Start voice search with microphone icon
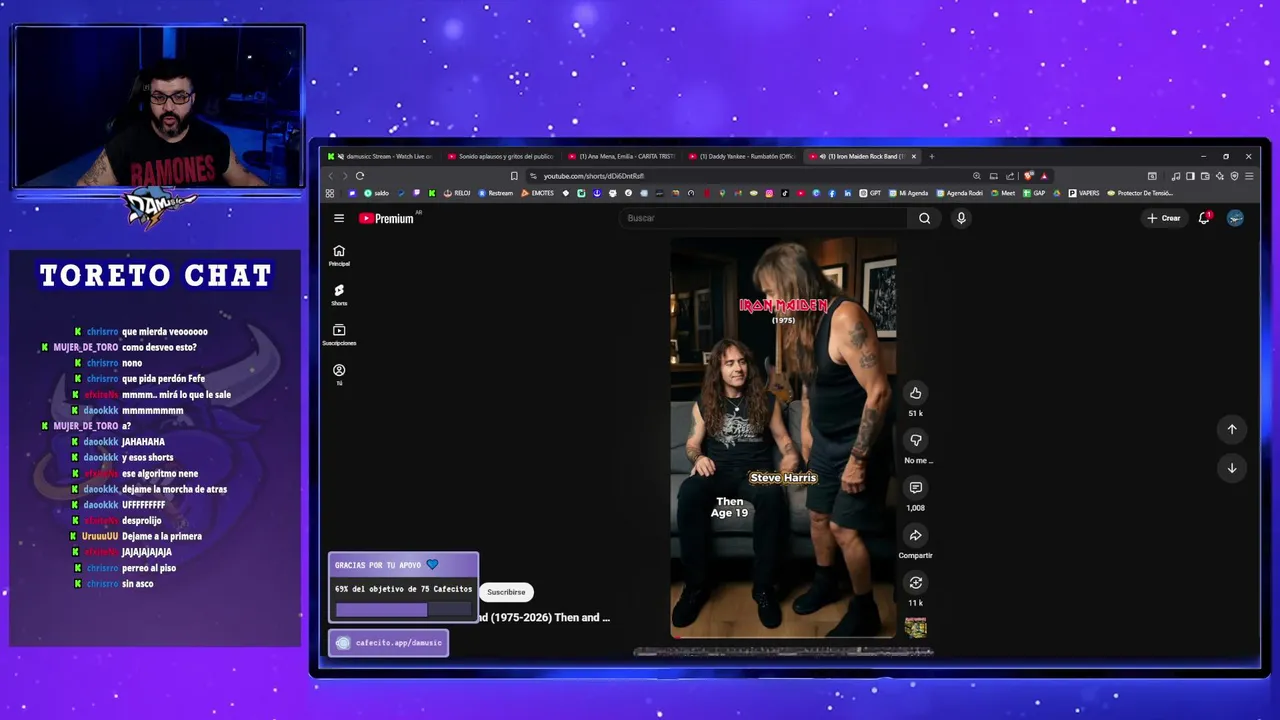1280x720 pixels. point(961,218)
